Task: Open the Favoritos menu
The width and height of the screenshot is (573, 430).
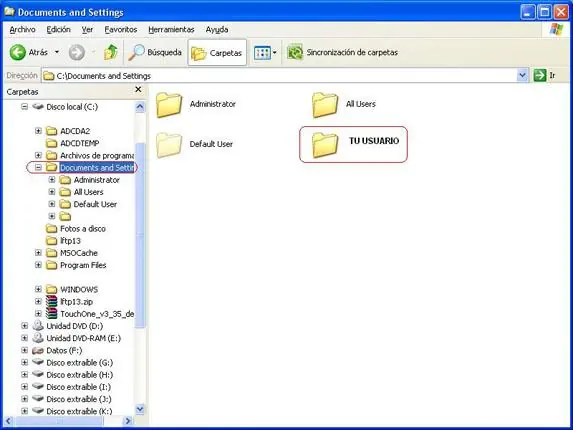Action: click(121, 30)
